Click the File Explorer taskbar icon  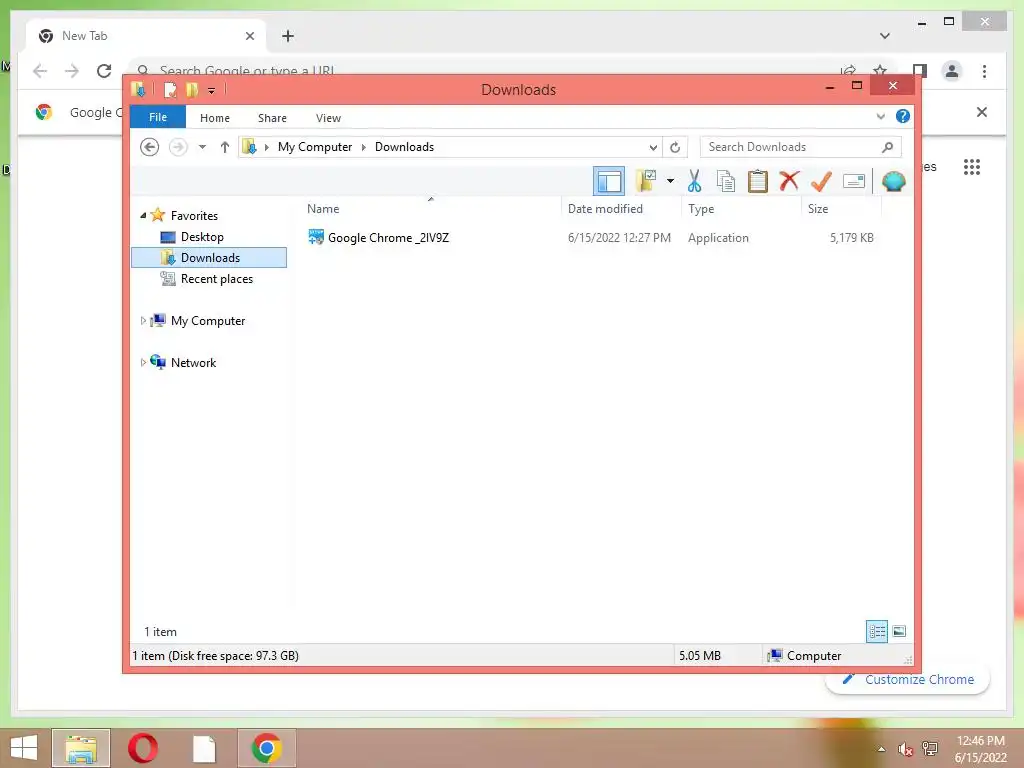pyautogui.click(x=80, y=748)
